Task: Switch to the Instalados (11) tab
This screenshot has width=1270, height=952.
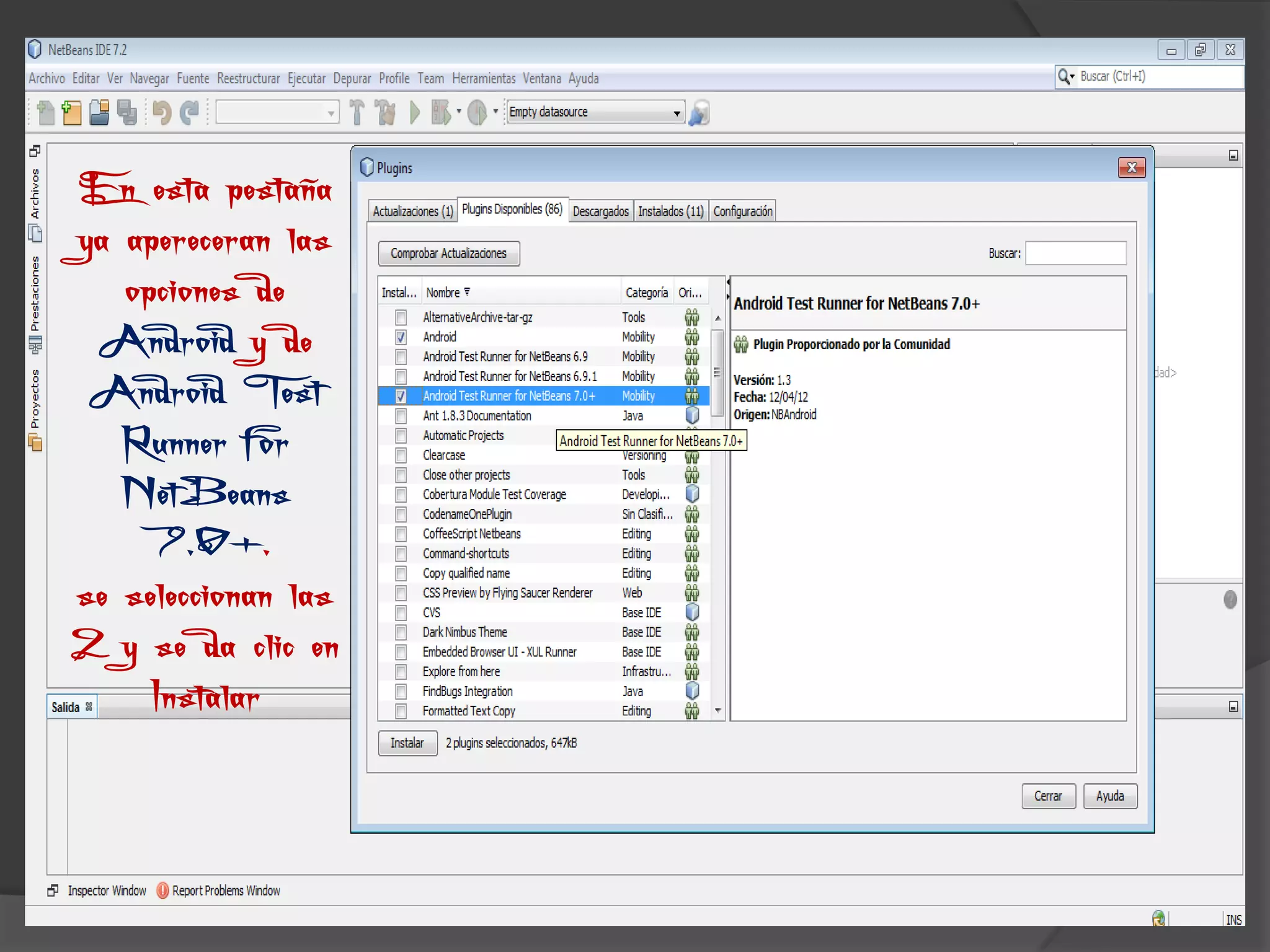Action: [671, 211]
